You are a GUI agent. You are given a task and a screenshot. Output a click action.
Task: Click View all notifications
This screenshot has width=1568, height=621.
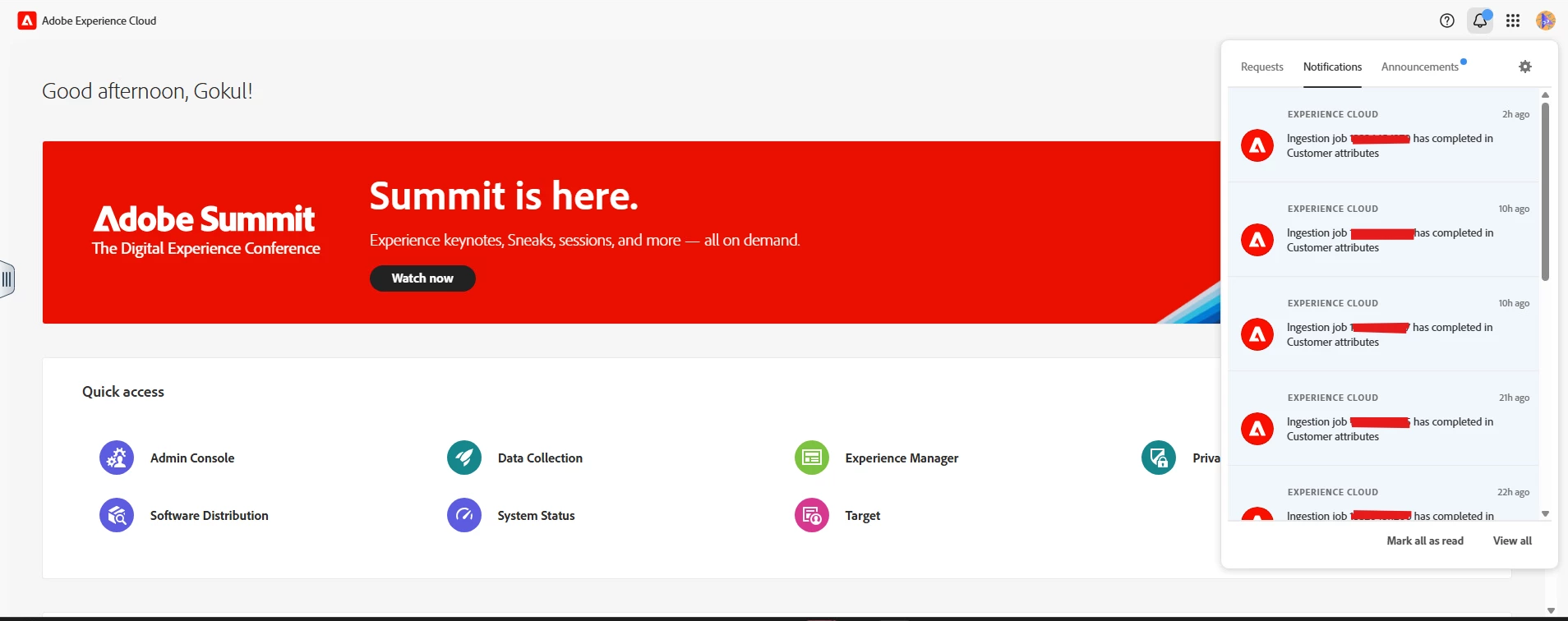(1512, 540)
